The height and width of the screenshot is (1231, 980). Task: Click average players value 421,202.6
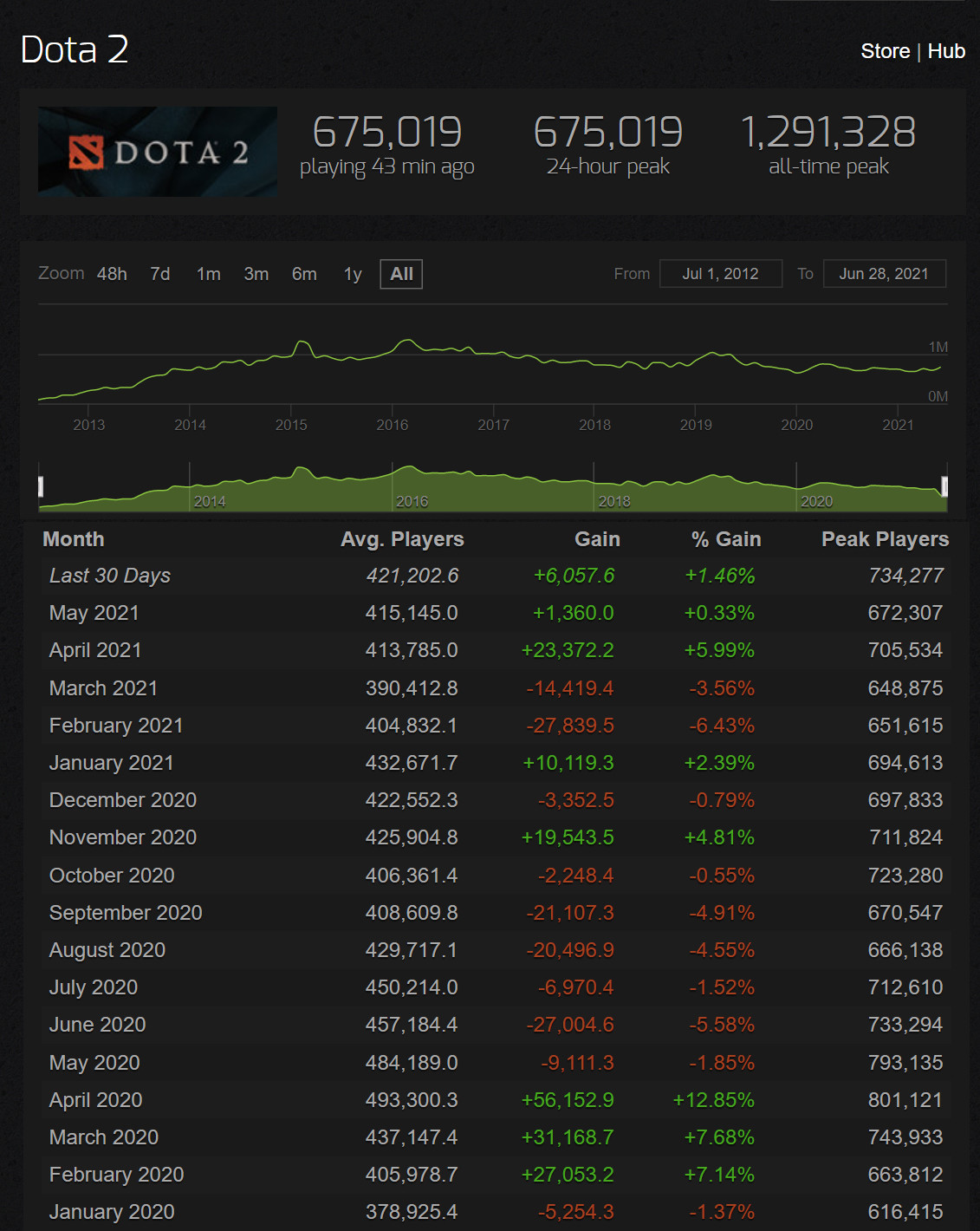click(x=412, y=576)
